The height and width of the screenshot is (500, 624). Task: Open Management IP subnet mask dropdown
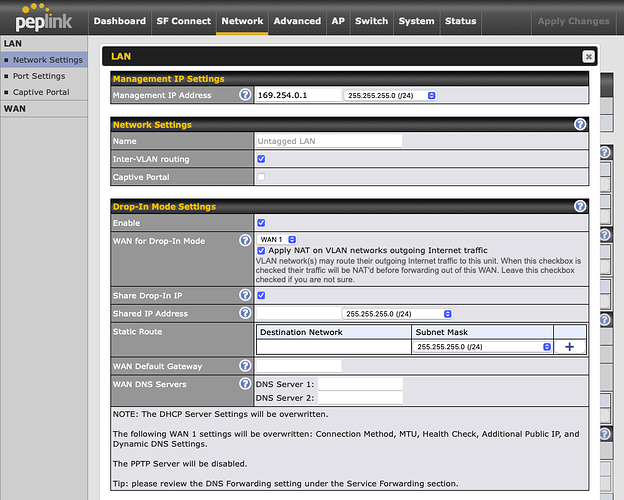point(390,96)
